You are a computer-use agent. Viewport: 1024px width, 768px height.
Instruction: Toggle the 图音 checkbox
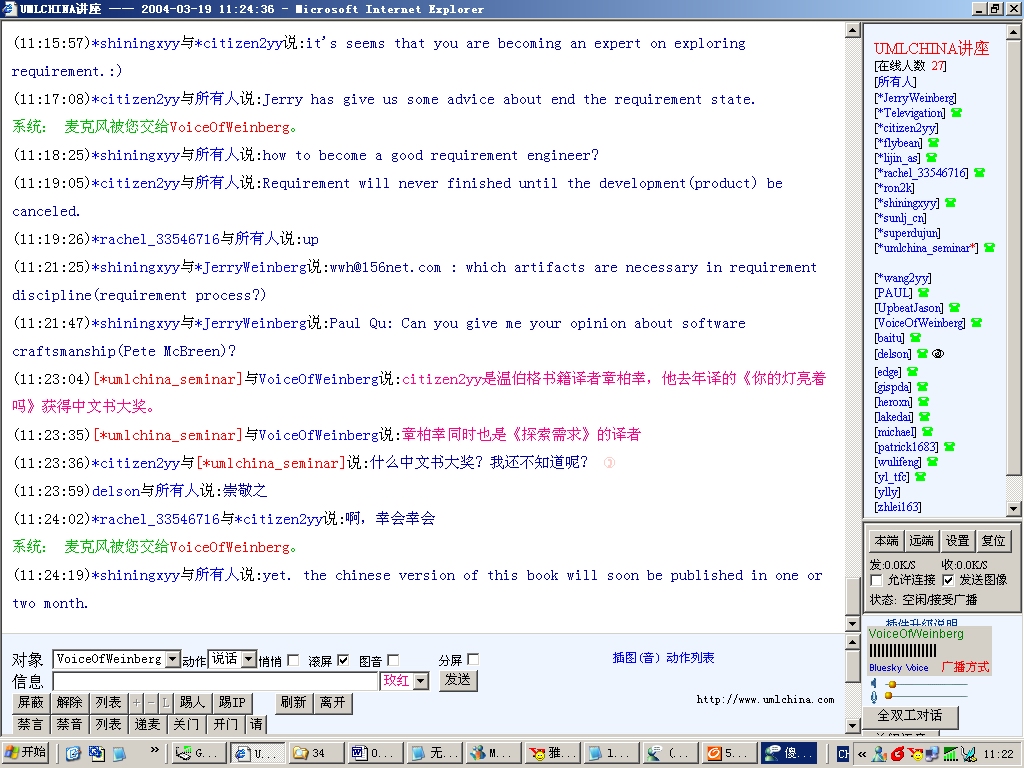tap(392, 661)
